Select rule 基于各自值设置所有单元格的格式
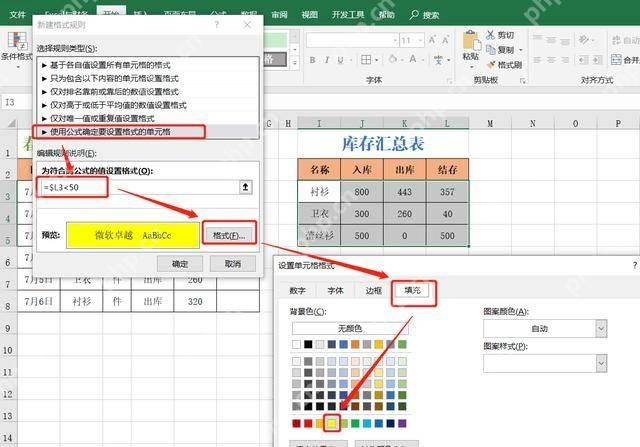Image resolution: width=640 pixels, height=447 pixels. click(148, 65)
